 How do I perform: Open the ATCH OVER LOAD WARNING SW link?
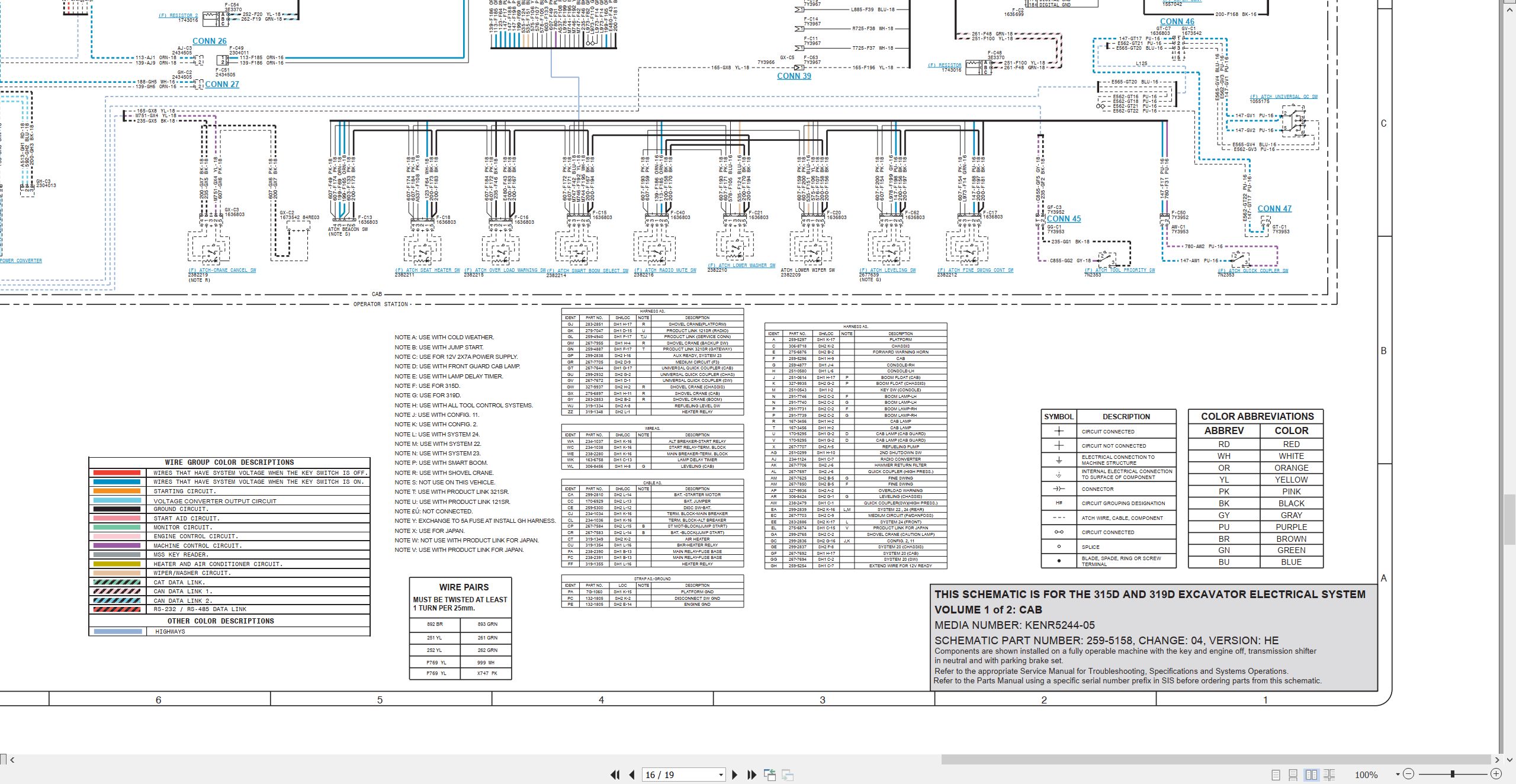[x=505, y=270]
